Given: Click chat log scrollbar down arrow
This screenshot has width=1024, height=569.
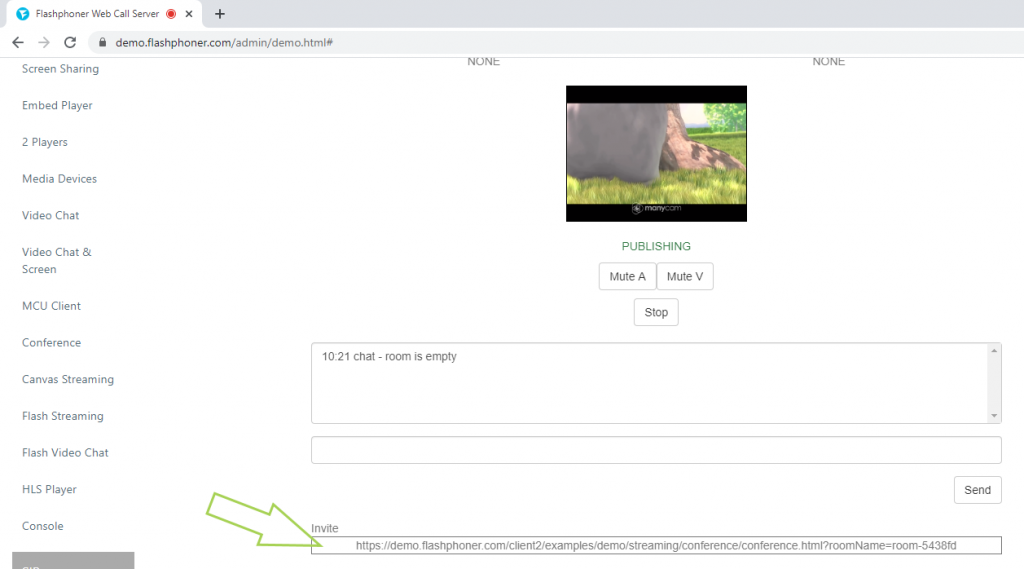Looking at the screenshot, I should 994,416.
